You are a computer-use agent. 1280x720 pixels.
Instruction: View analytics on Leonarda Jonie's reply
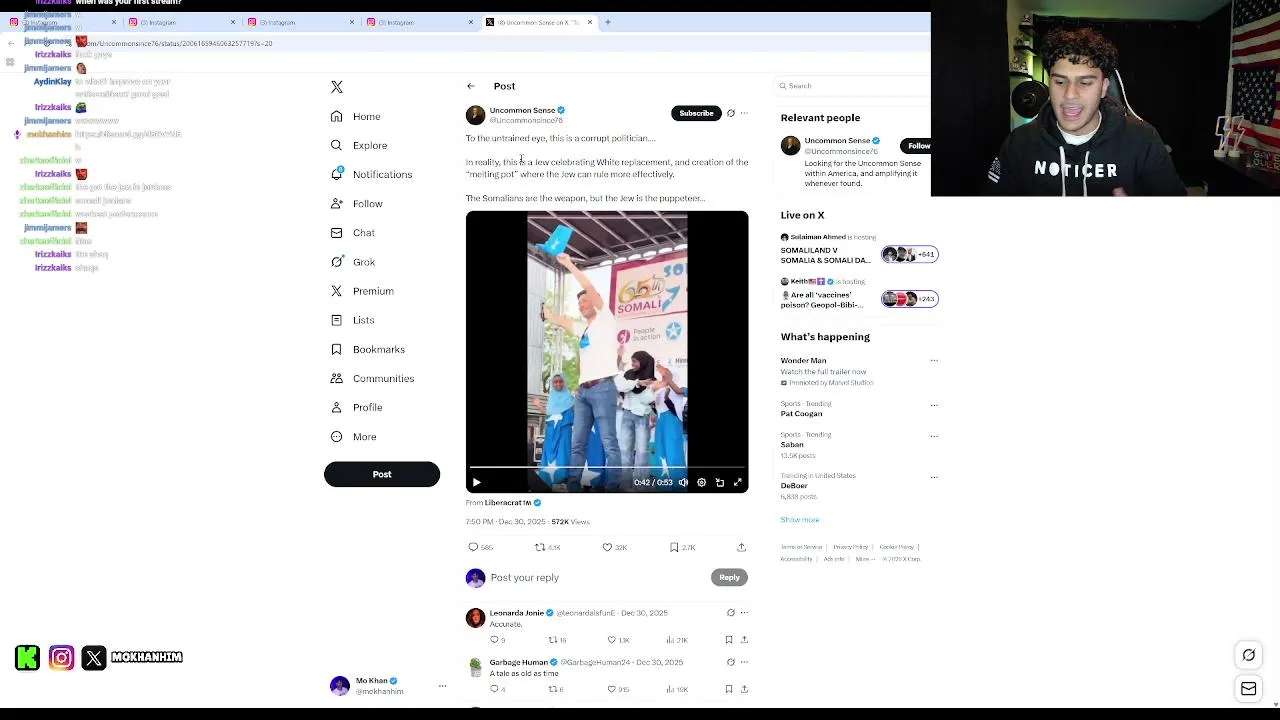[670, 640]
